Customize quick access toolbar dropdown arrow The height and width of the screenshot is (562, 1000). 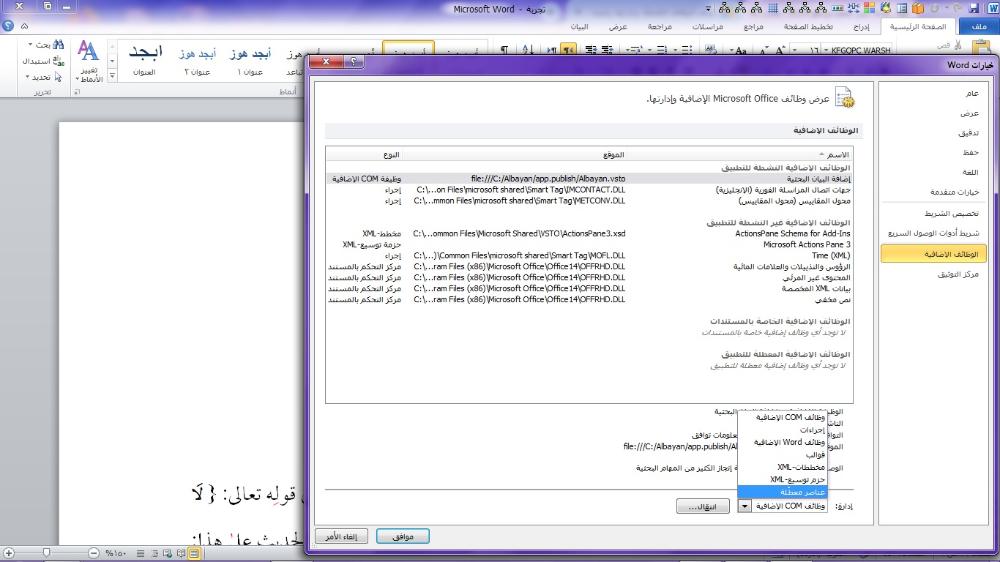pos(708,9)
